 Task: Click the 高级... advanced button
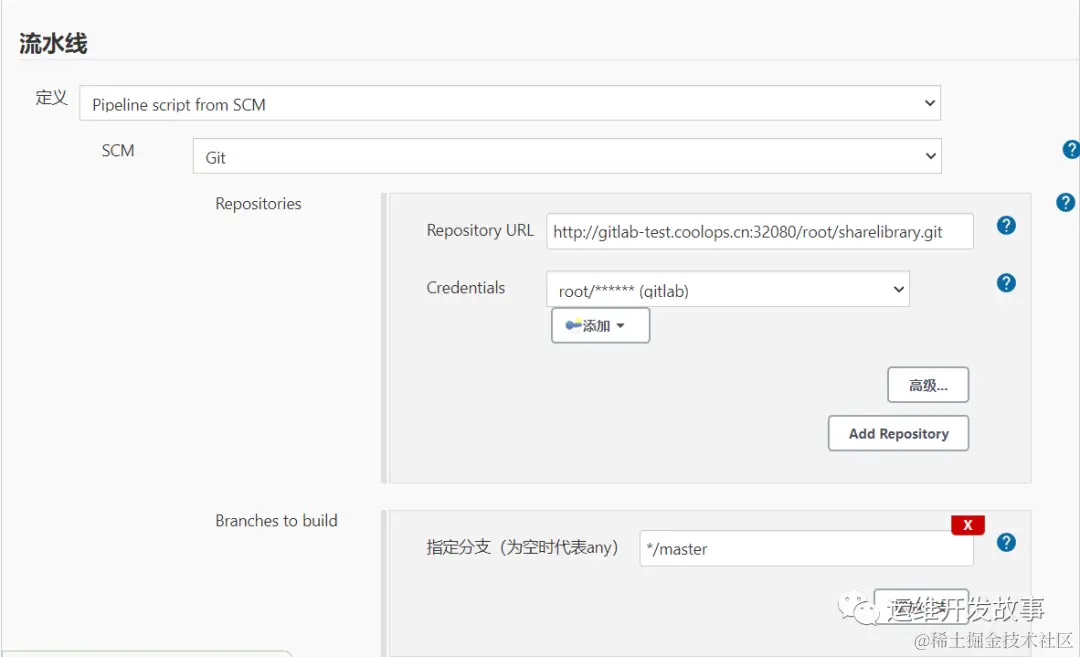coord(928,385)
